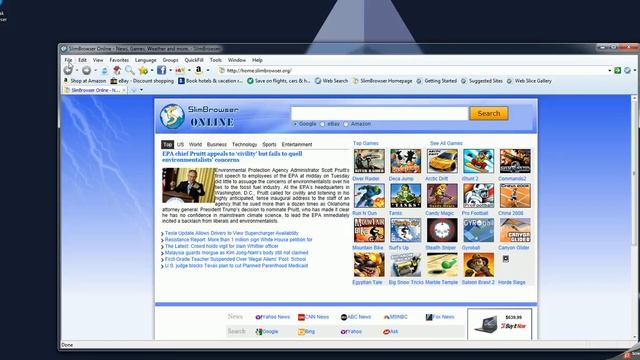This screenshot has width=640, height=360.
Task: Expand the Favorites star dropdown arrow
Action: (x=152, y=71)
